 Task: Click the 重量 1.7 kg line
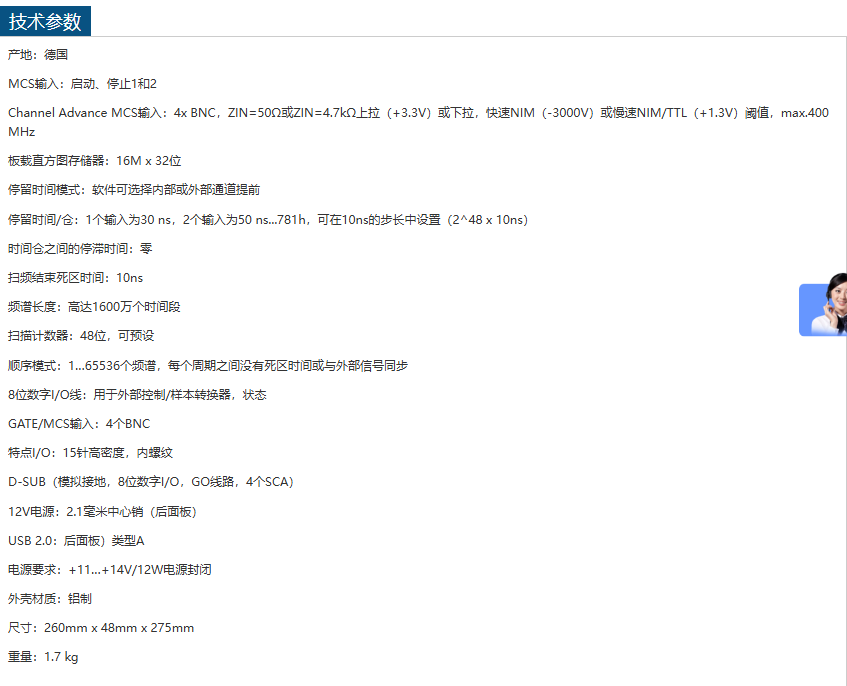pyautogui.click(x=43, y=657)
